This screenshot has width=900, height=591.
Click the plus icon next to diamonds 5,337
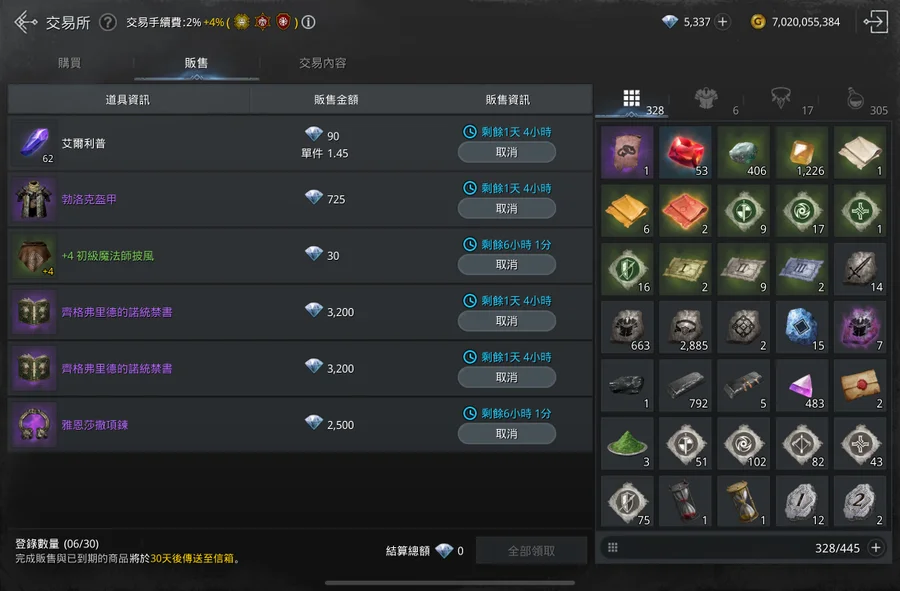point(723,22)
